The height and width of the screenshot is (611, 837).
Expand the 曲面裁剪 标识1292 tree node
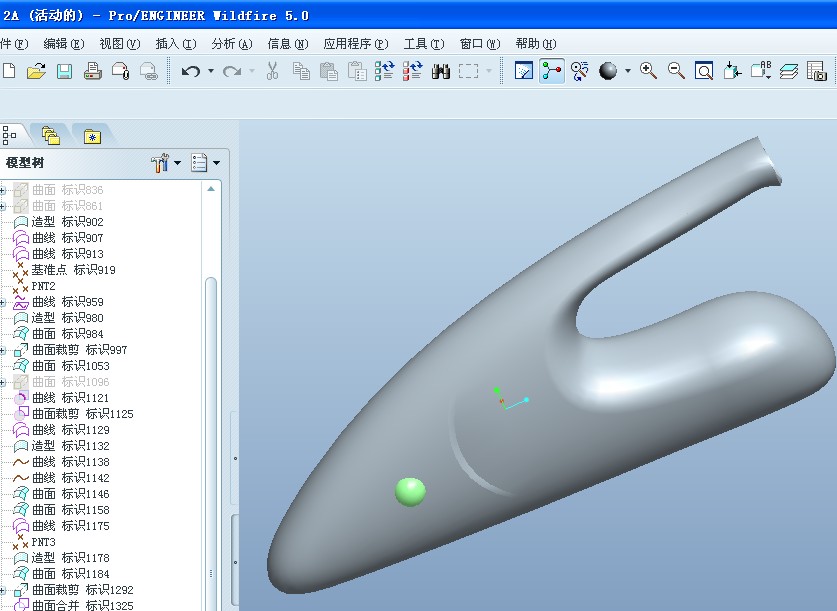[3, 591]
